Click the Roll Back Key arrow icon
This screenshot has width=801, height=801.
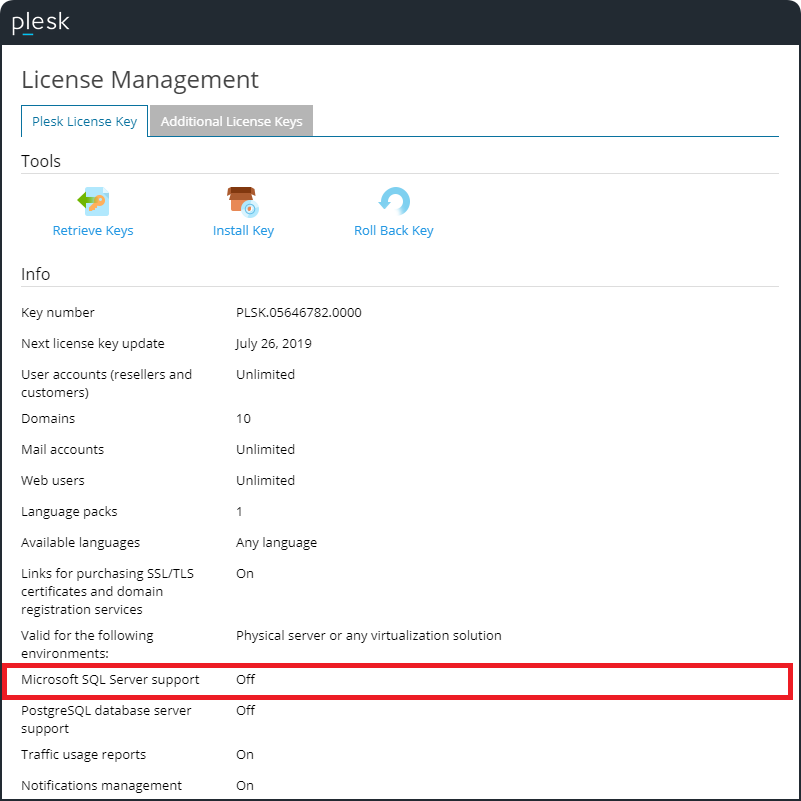point(394,202)
